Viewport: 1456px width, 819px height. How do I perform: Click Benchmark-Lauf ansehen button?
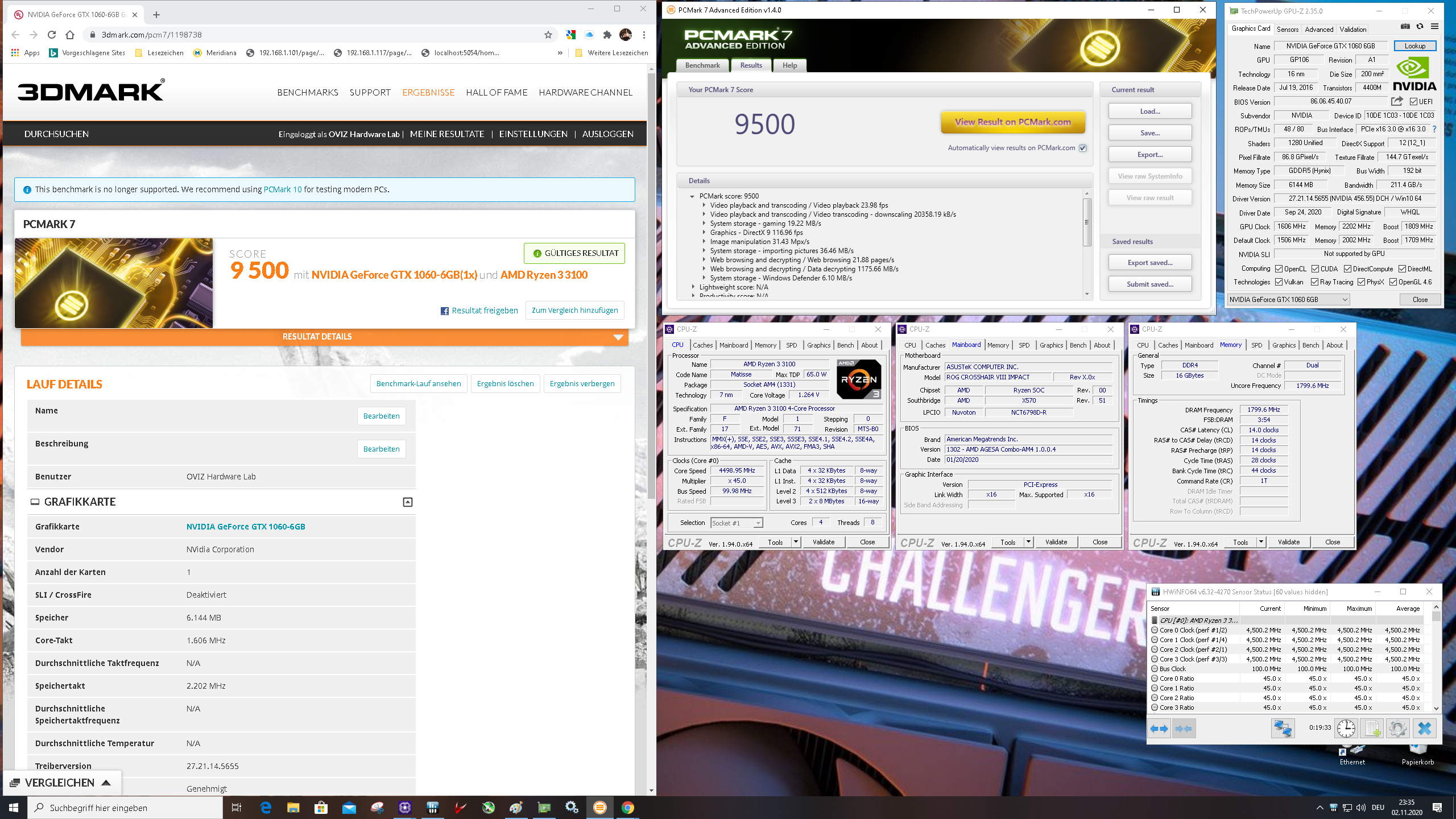tap(419, 384)
